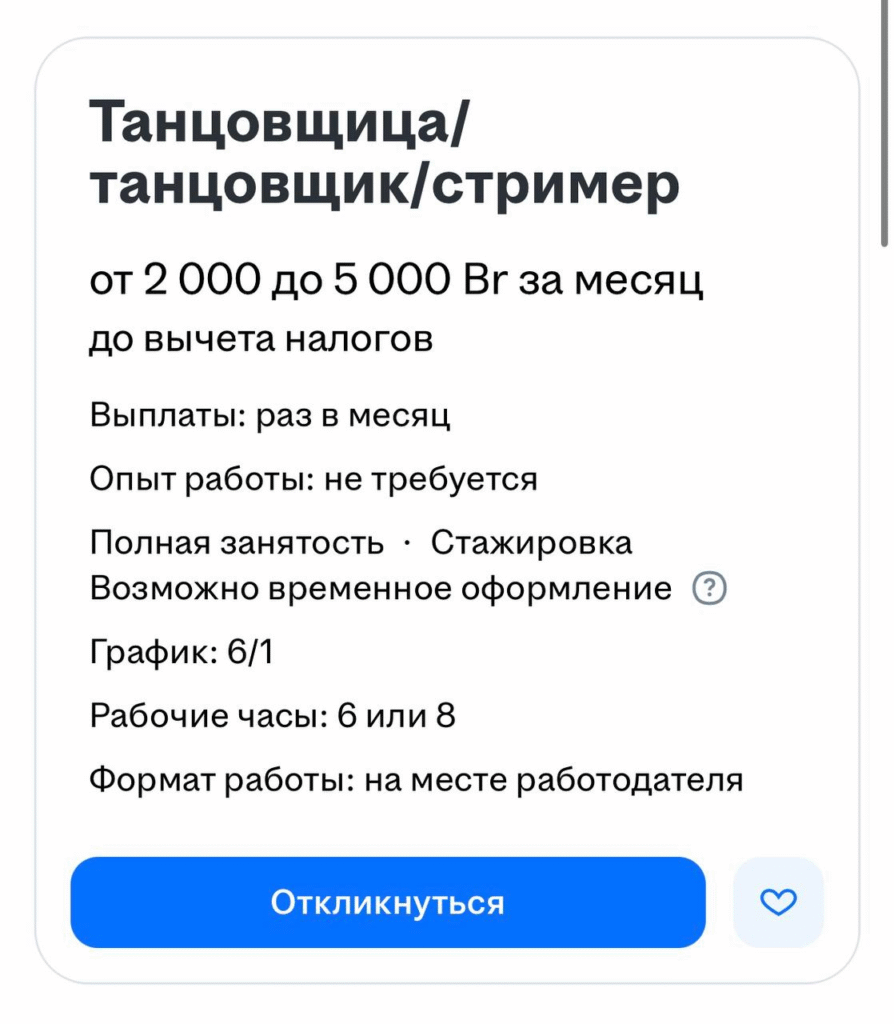894x1024 pixels.
Task: Click the 'Рабочие часы: 6 или 8' line
Action: pyautogui.click(x=272, y=716)
